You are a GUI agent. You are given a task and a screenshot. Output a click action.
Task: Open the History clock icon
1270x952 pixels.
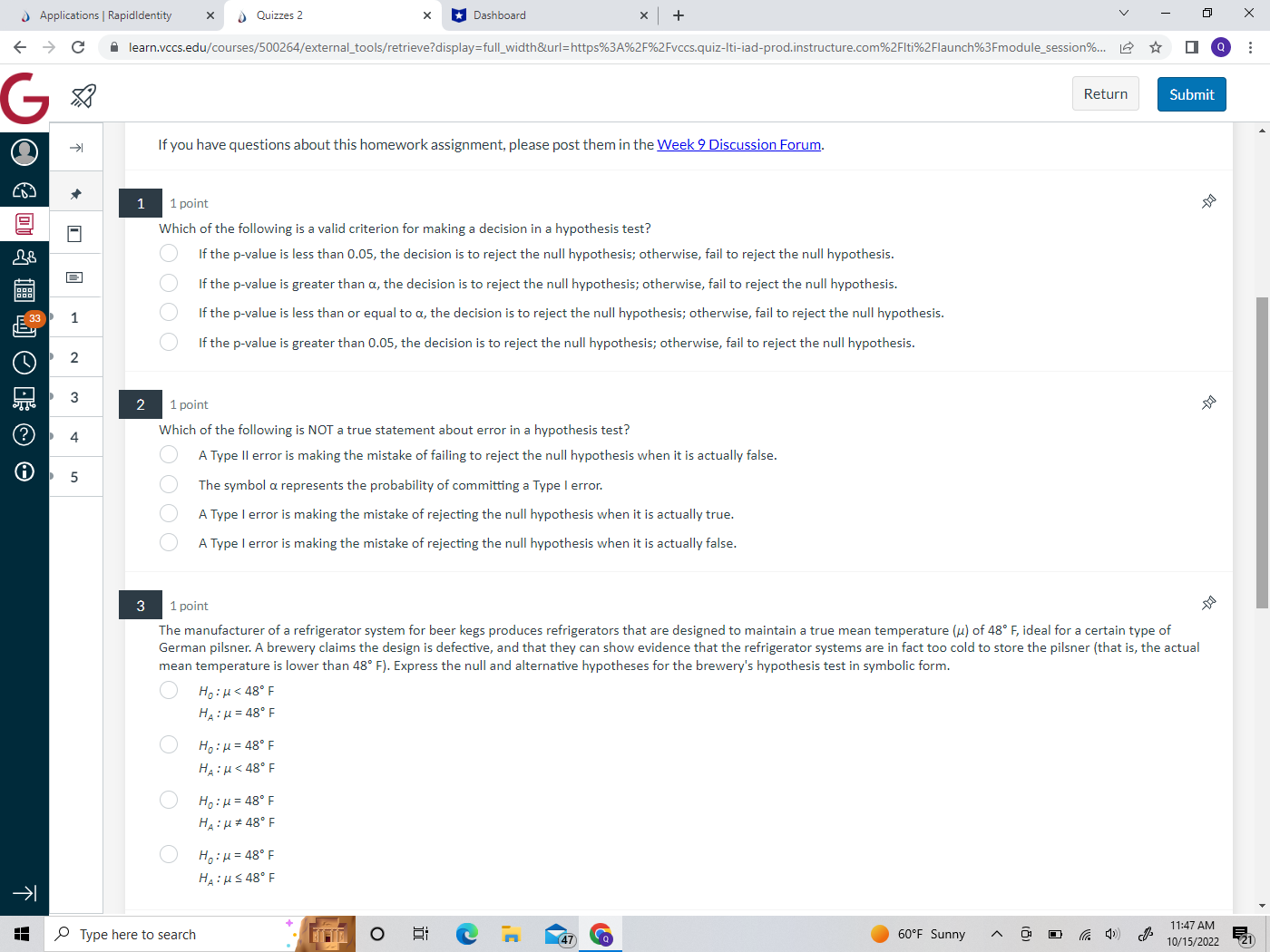point(24,363)
